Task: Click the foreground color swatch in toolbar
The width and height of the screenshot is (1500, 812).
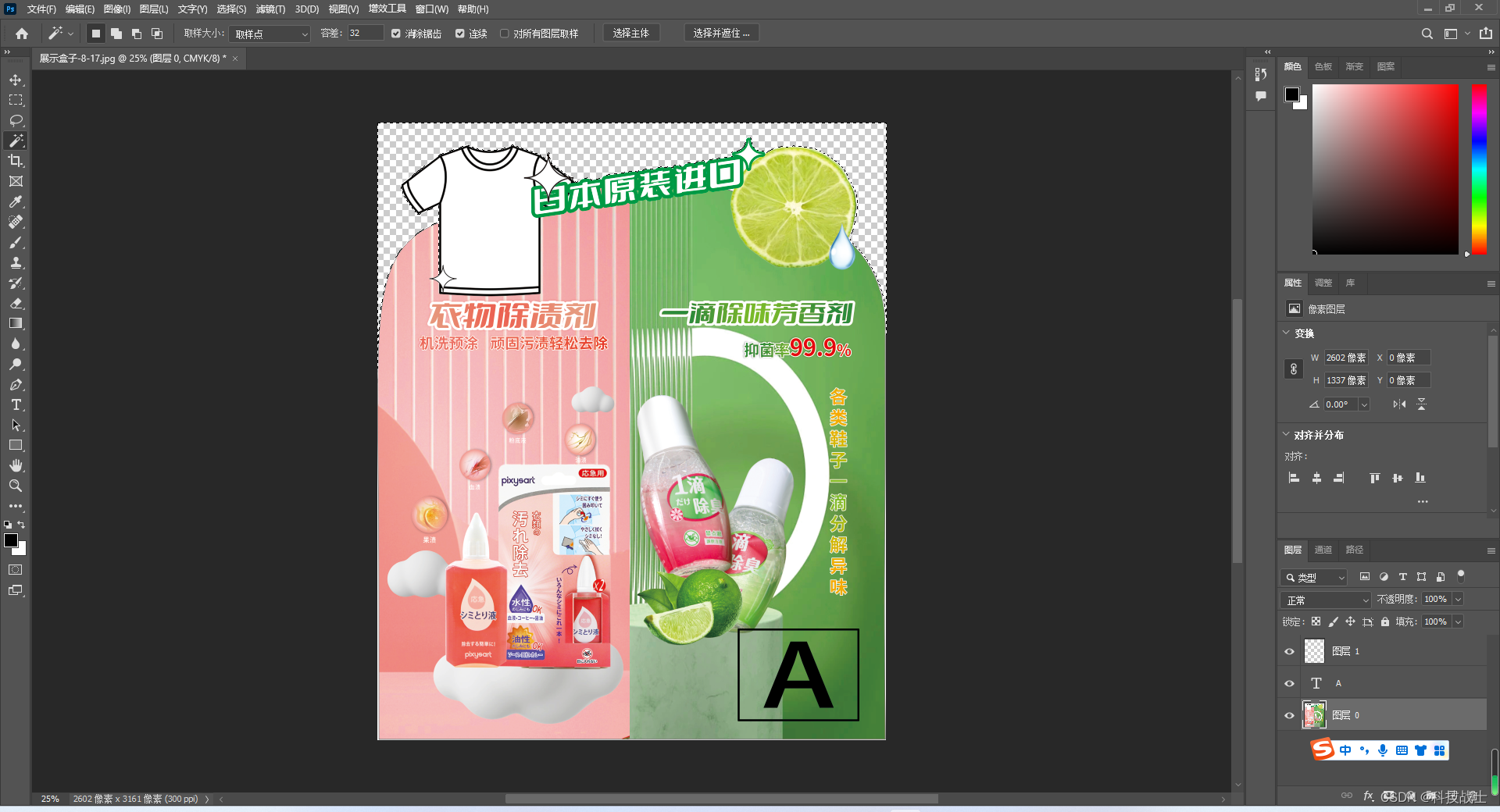Action: 11,541
